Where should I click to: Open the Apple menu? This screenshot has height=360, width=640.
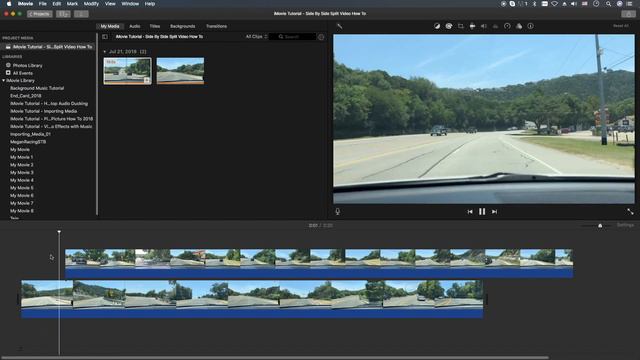coord(9,4)
